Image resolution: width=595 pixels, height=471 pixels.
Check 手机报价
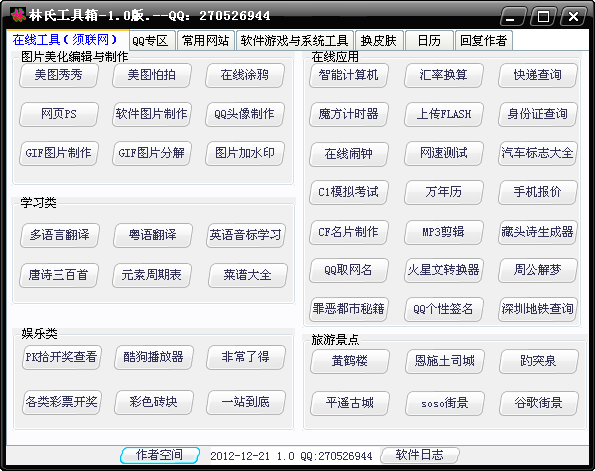click(x=538, y=192)
